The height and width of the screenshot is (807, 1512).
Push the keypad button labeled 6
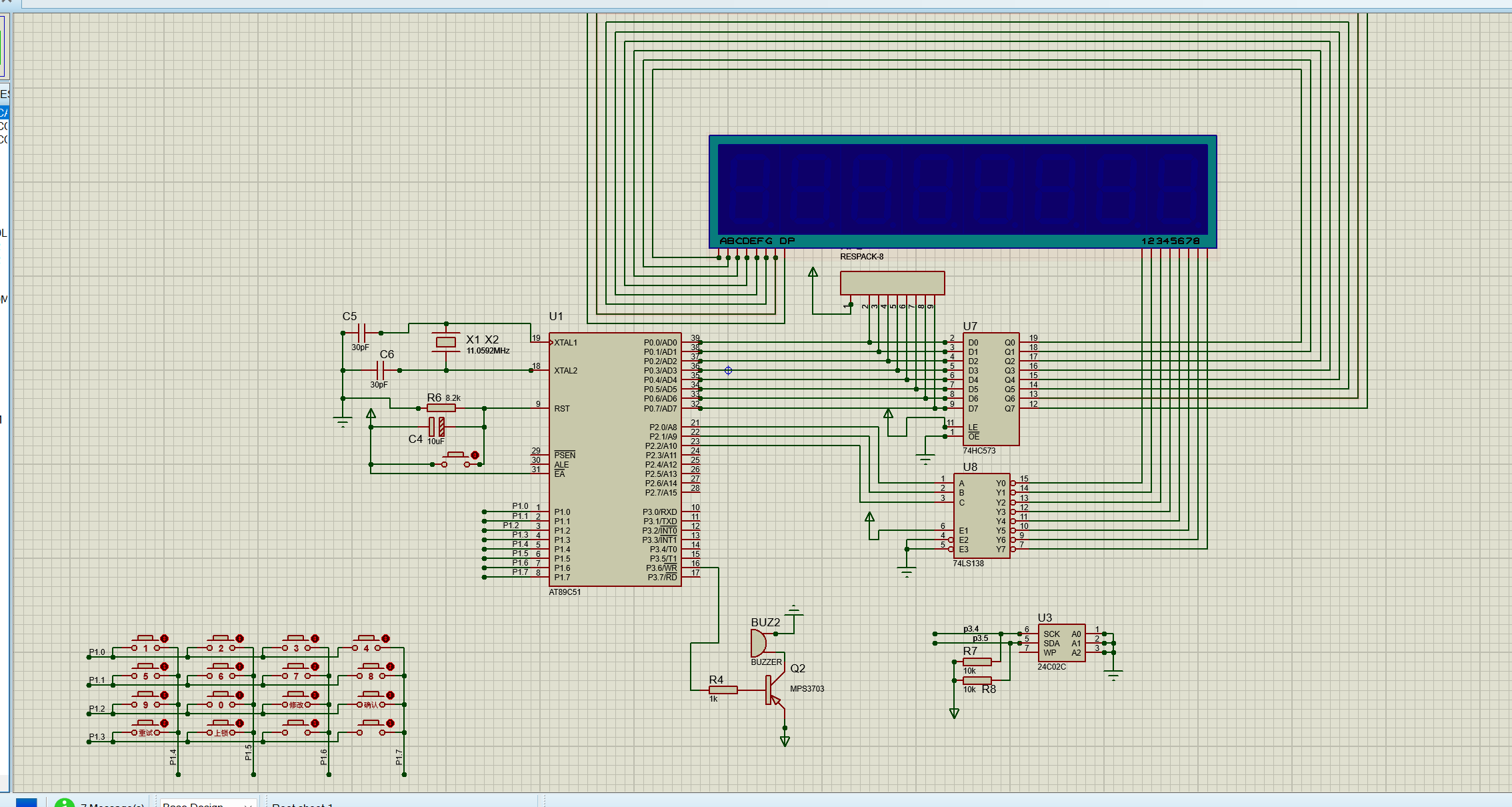(x=220, y=672)
